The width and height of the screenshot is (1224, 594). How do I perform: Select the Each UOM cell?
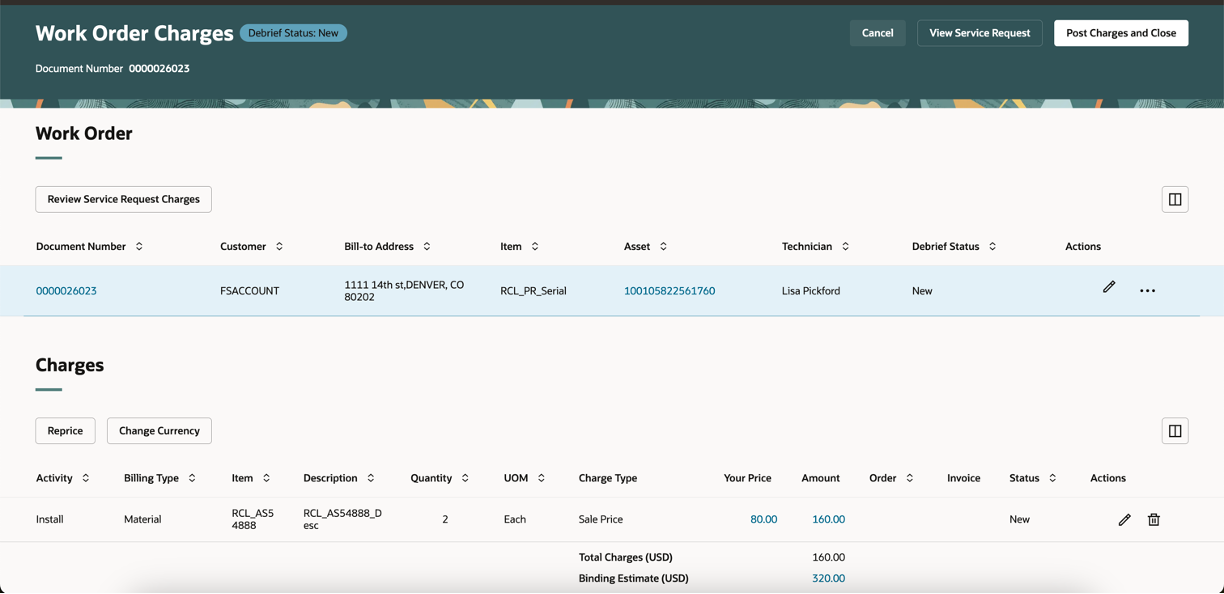515,520
